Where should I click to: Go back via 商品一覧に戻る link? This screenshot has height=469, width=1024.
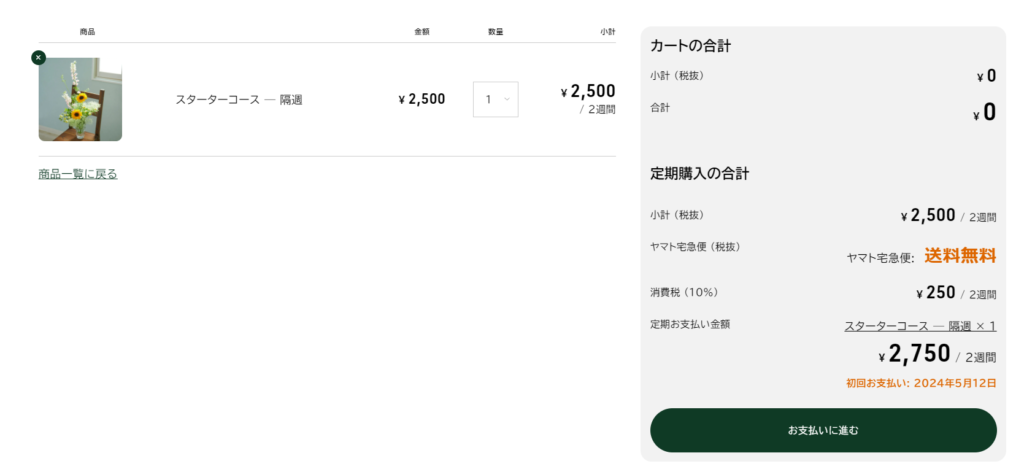coord(78,174)
